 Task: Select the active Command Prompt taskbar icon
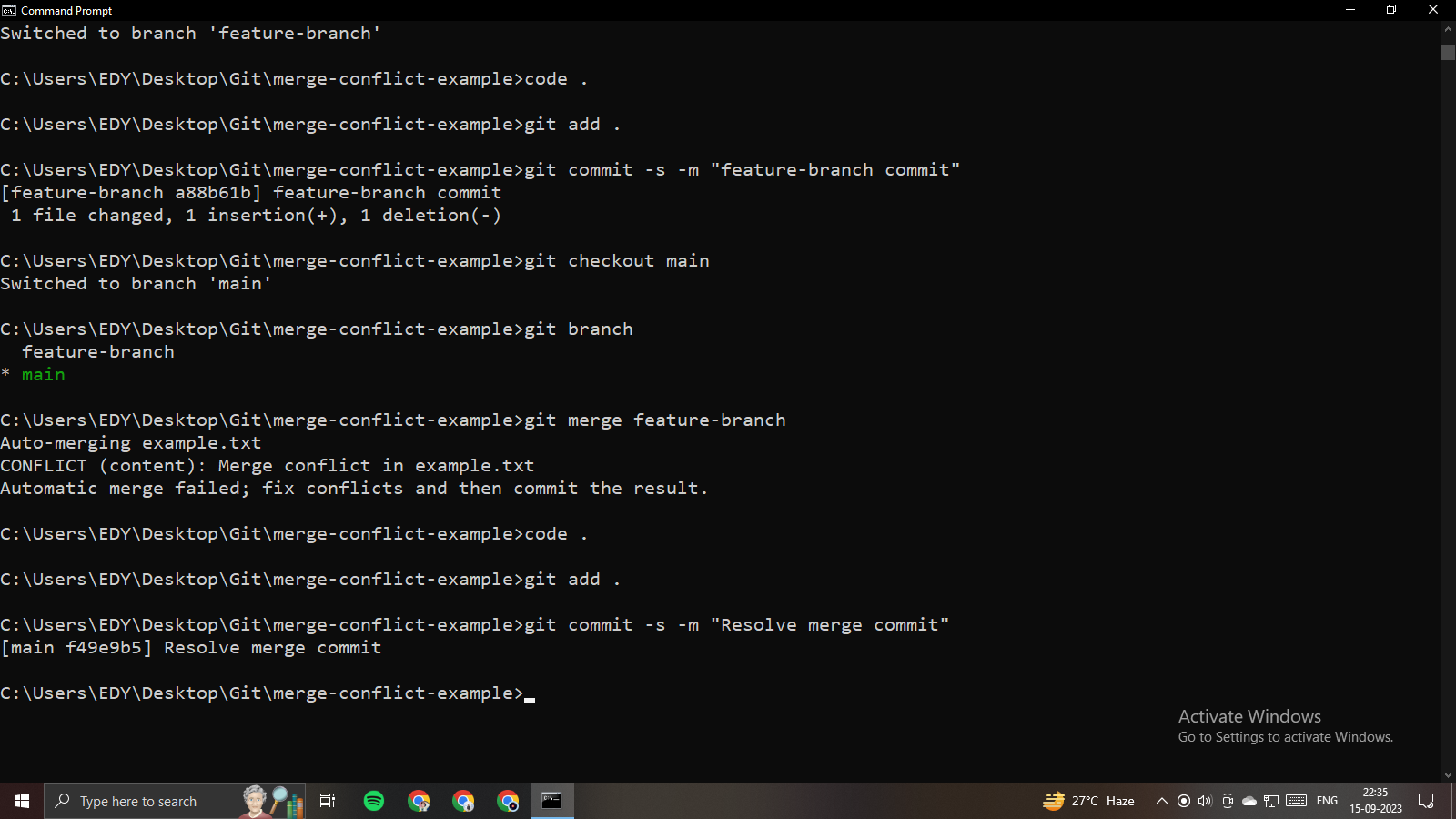coord(551,801)
